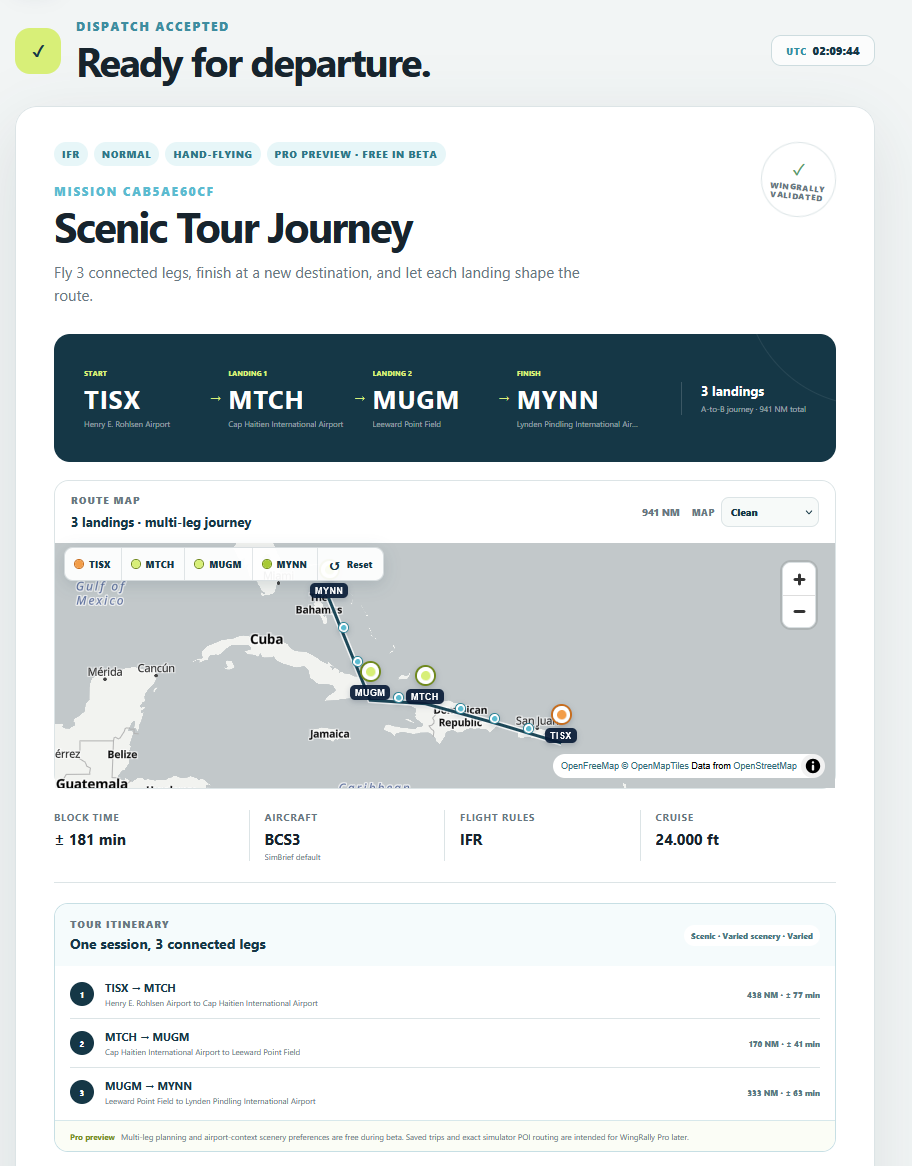Select itinerary leg 1 TISX to MTCH
The height and width of the screenshot is (1166, 912).
coord(445,994)
